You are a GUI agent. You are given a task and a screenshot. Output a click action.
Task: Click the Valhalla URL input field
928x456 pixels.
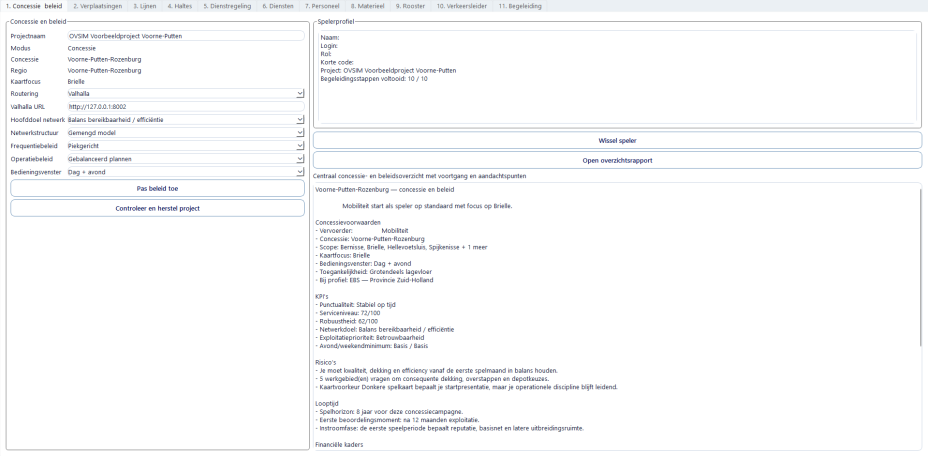[x=185, y=106]
